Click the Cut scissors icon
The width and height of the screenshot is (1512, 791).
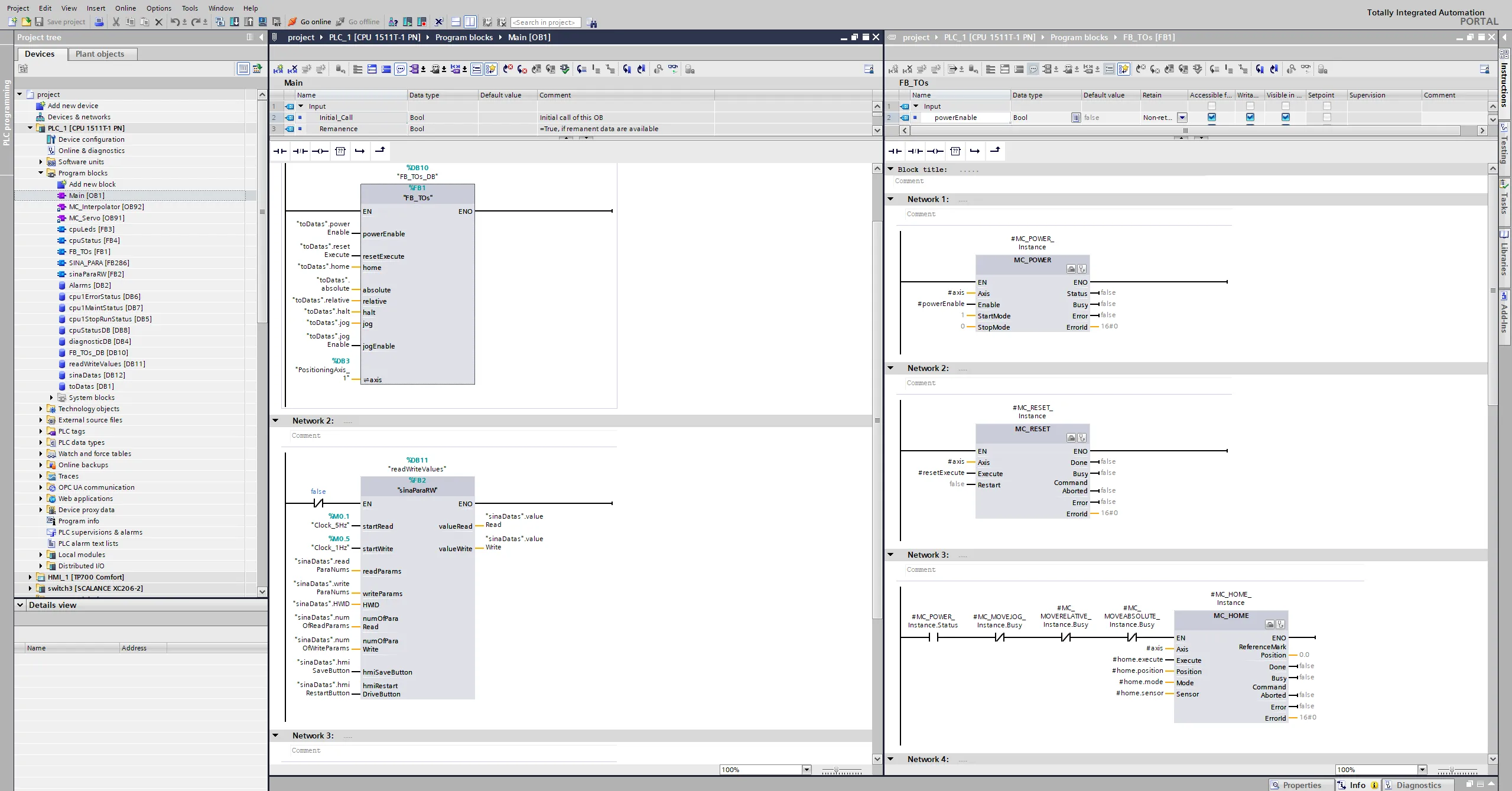116,22
